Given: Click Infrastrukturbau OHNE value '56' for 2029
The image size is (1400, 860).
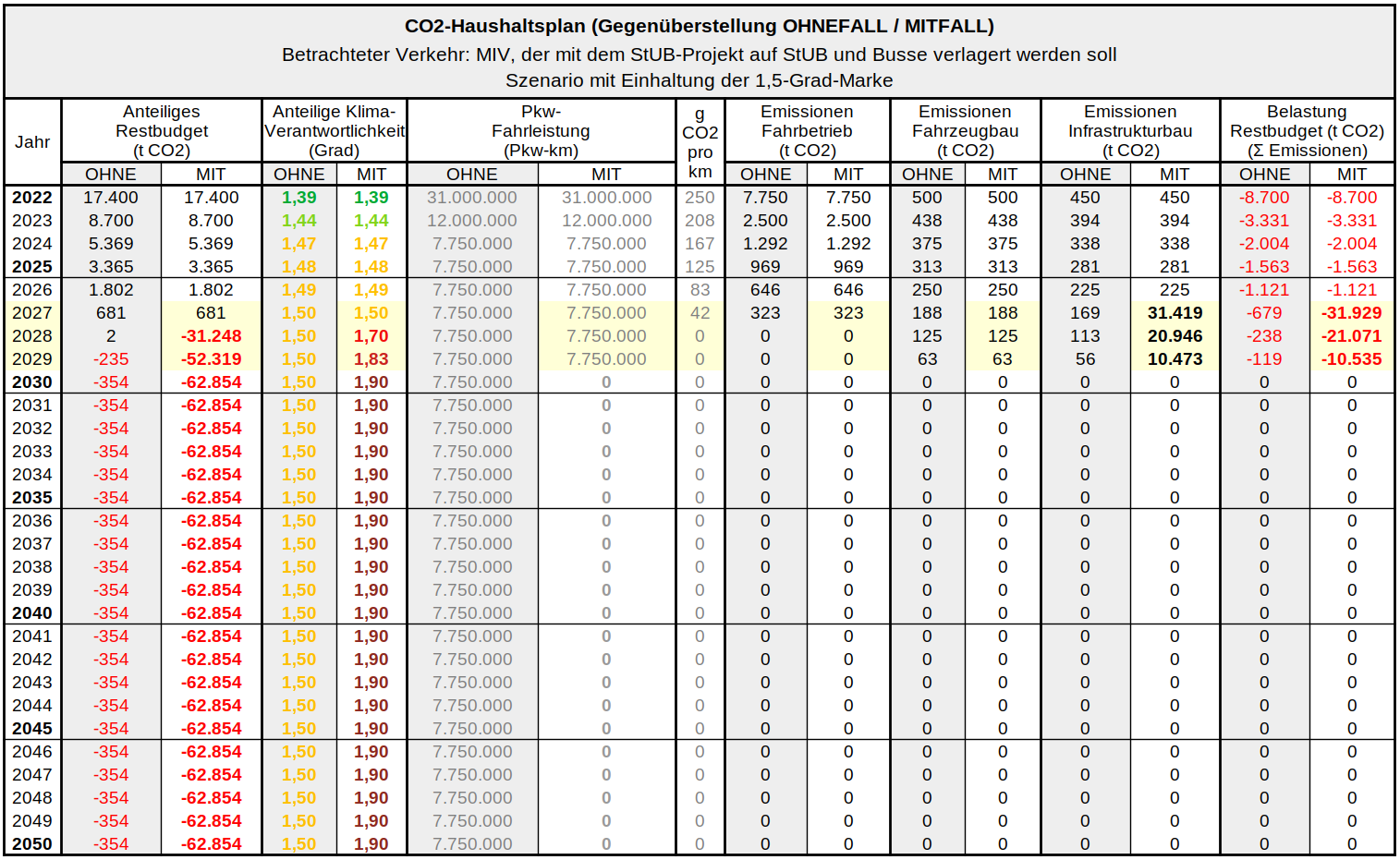Looking at the screenshot, I should pyautogui.click(x=1085, y=359).
